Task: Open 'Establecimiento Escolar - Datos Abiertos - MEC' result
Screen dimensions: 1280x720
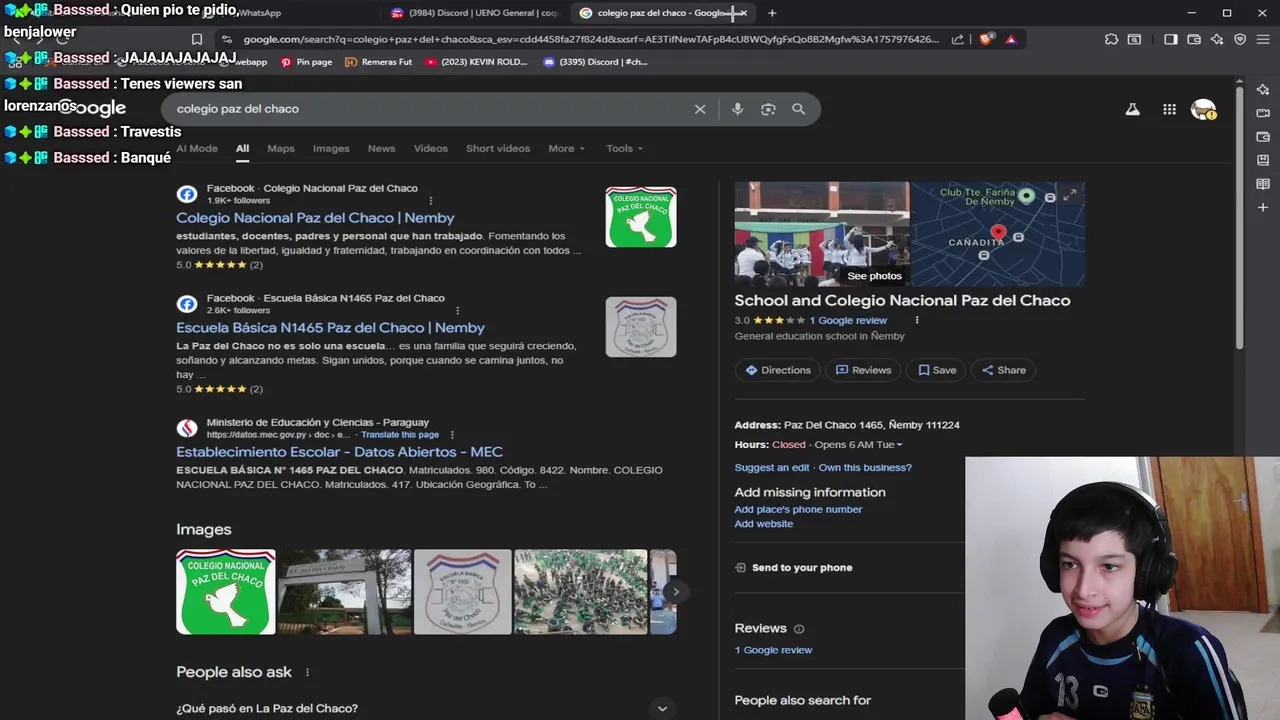Action: point(339,452)
